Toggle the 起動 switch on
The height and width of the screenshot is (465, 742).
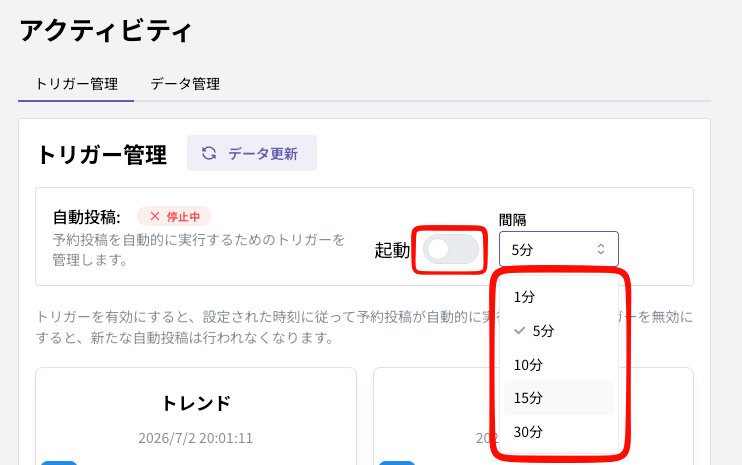[450, 249]
